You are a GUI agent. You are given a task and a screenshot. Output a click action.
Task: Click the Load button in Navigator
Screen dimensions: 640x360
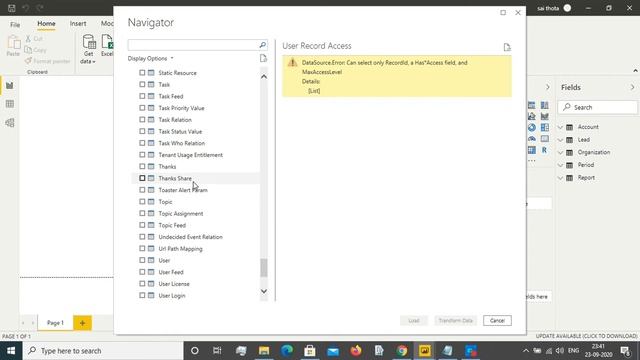pyautogui.click(x=414, y=320)
